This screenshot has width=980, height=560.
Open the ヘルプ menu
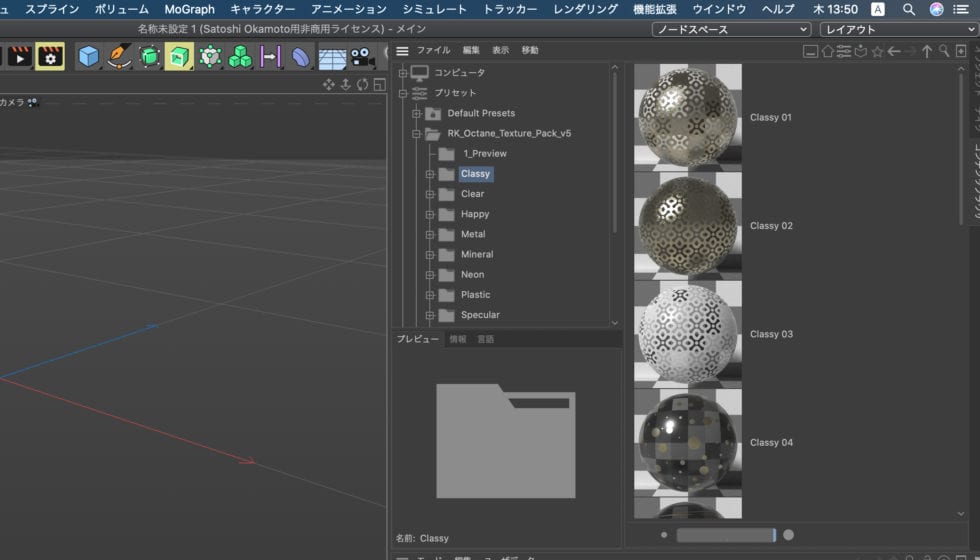pos(778,9)
